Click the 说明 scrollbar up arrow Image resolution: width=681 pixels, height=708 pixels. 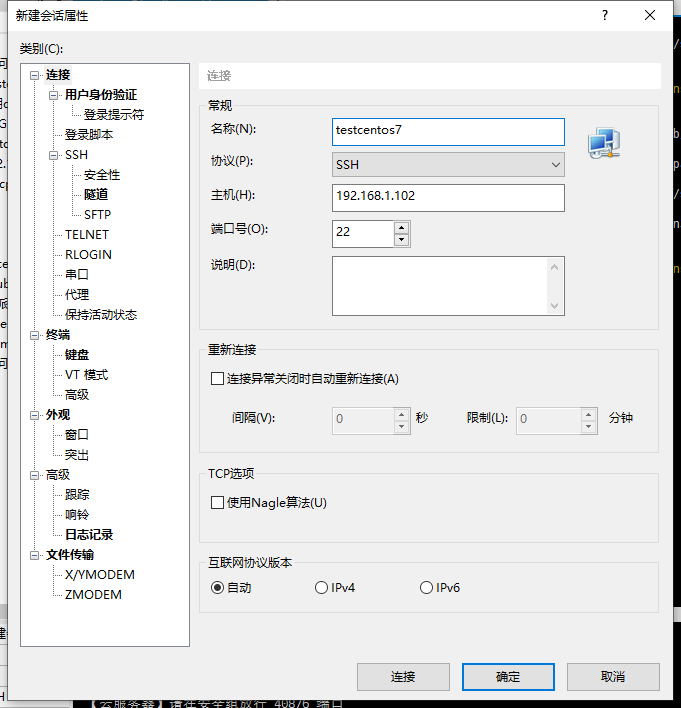coord(555,267)
